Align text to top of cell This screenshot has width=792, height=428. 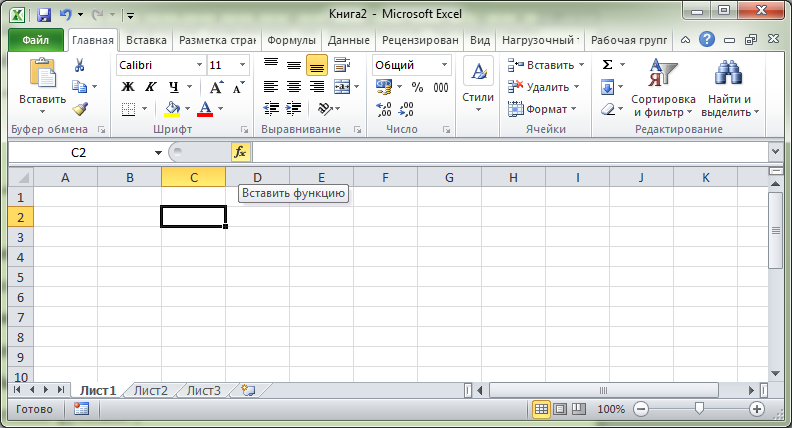(x=271, y=65)
